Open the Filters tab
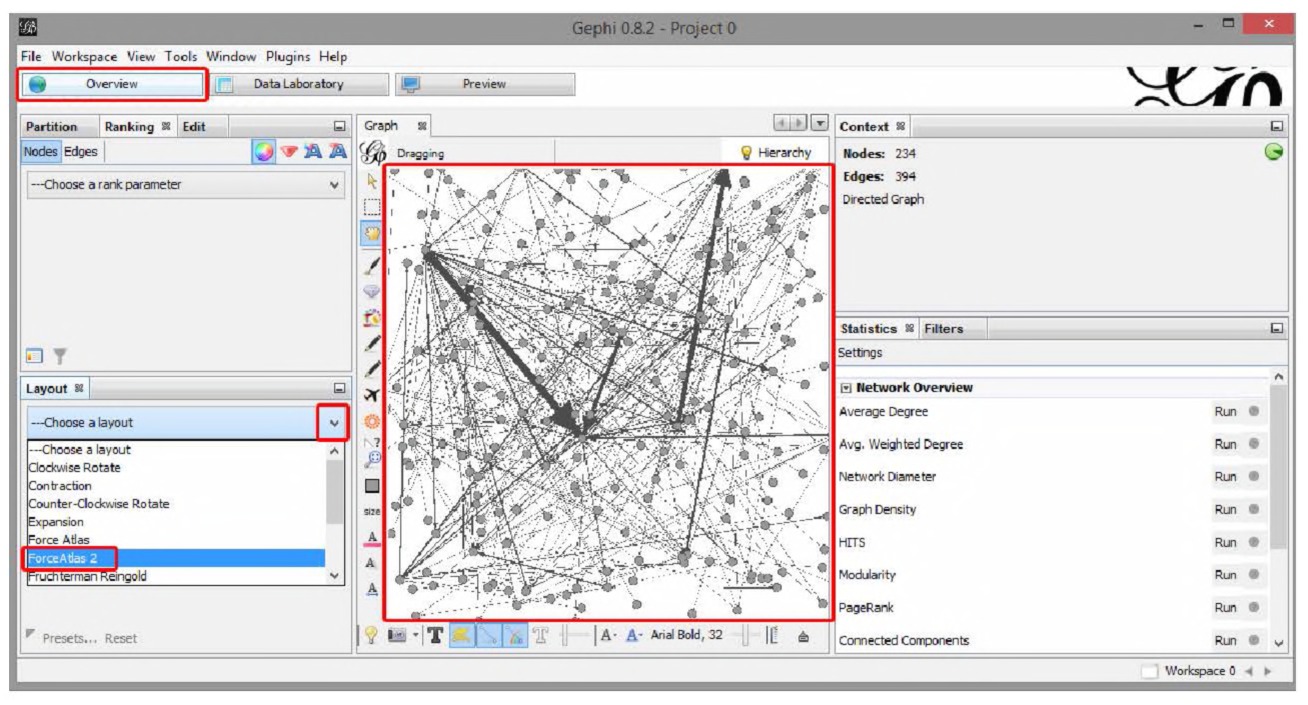 coord(942,328)
